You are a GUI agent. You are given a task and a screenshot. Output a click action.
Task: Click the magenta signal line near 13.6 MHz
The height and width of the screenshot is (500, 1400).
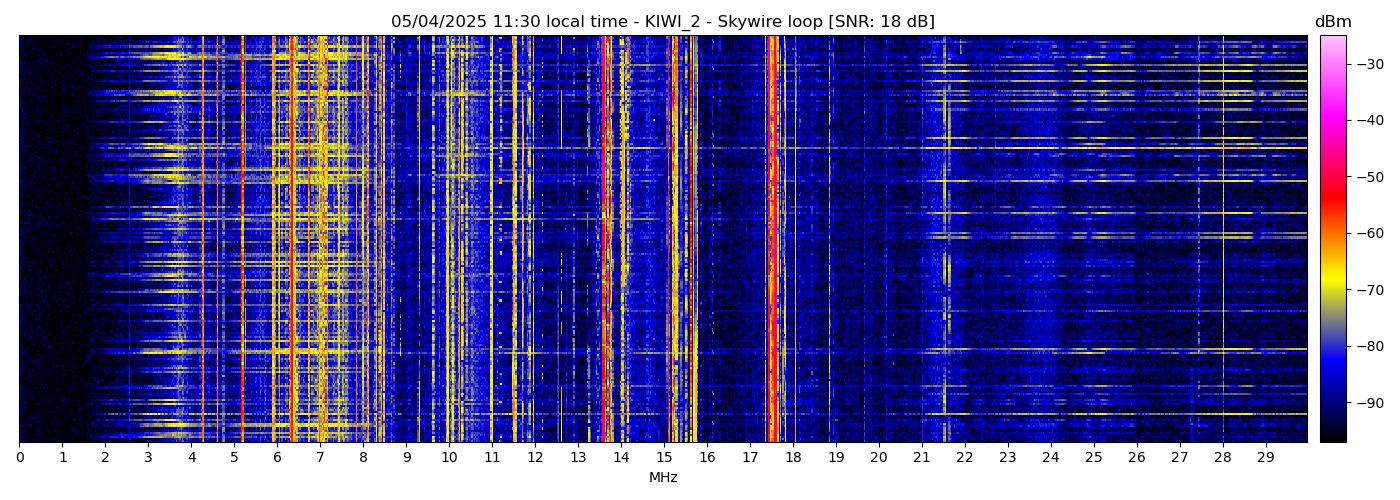click(605, 240)
